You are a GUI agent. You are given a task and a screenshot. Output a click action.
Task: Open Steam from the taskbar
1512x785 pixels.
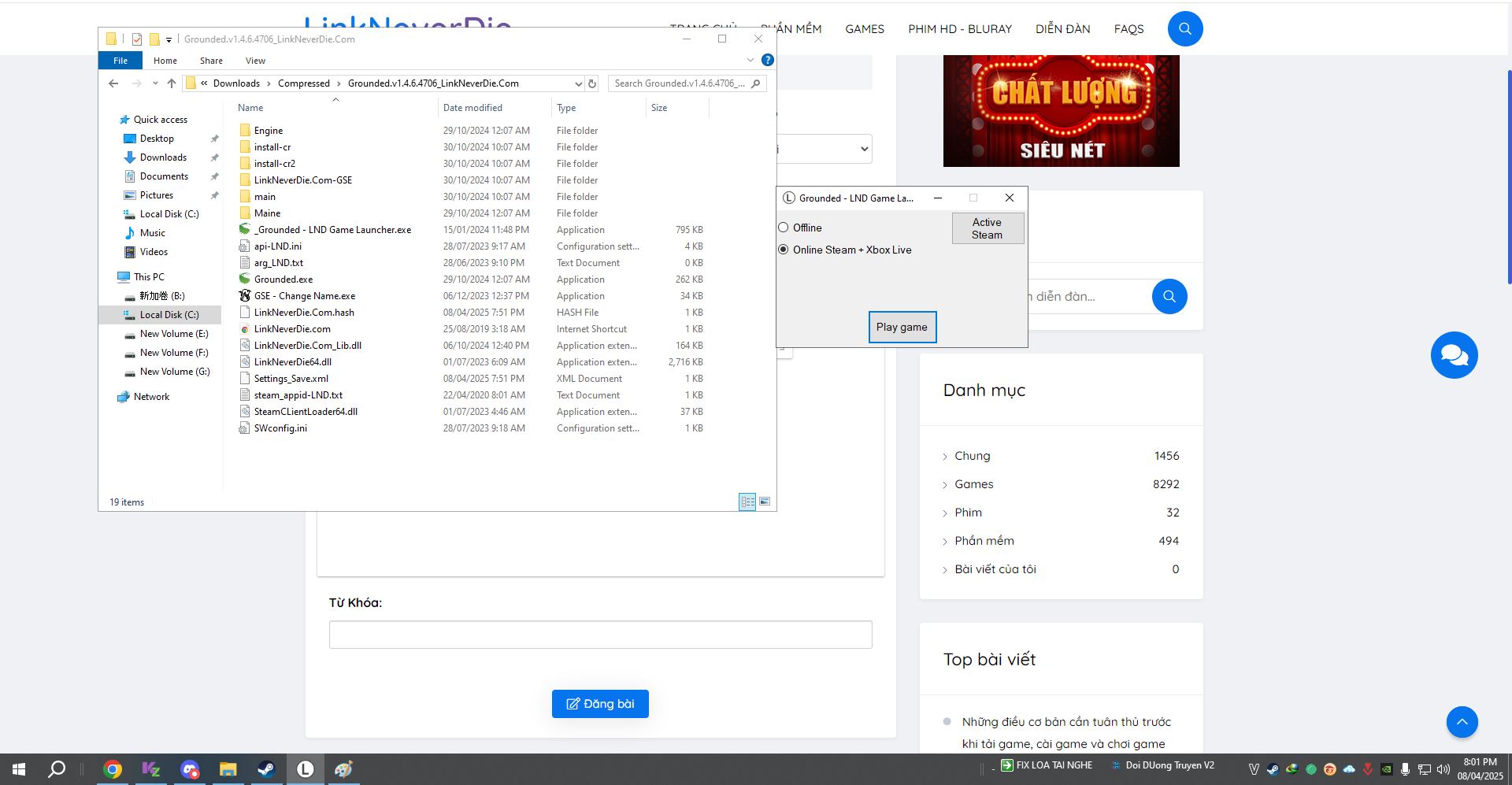[266, 769]
